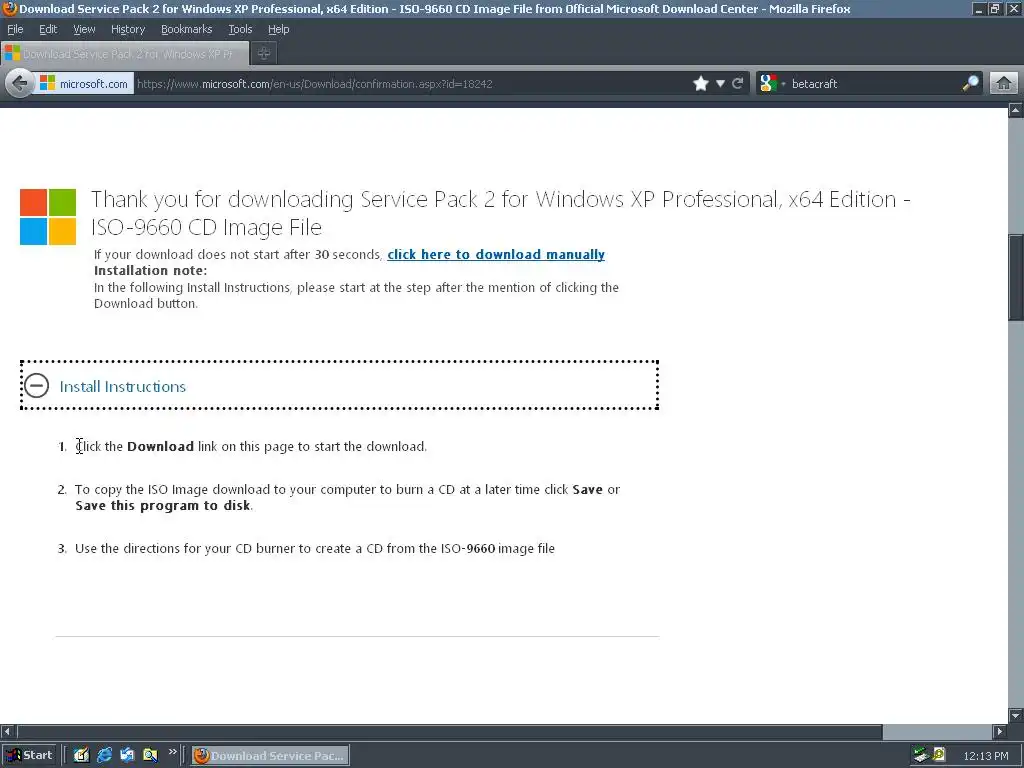Click the network connection system tray icon
Viewport: 1024px width, 768px height.
921,756
